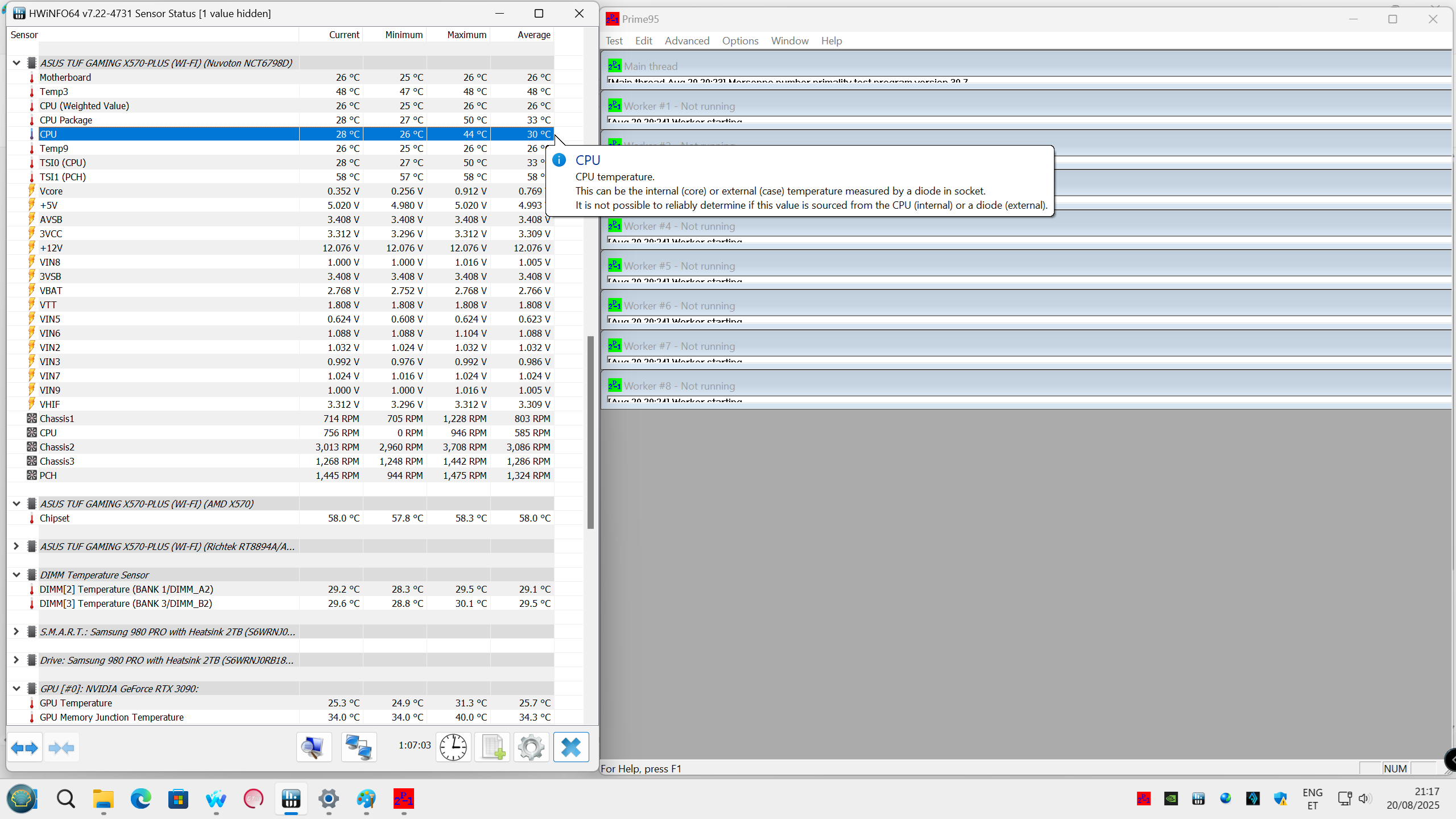Open the Prime95 Options menu
Screen dimensions: 1456x819
(x=740, y=41)
